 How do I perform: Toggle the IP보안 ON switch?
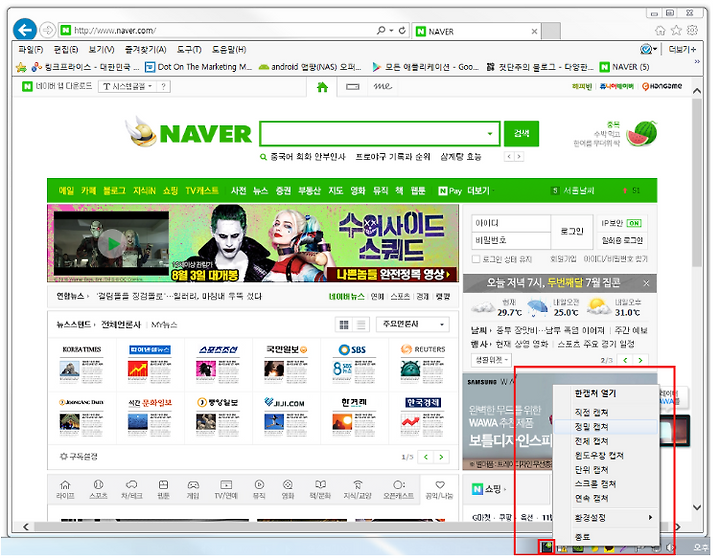coord(634,223)
